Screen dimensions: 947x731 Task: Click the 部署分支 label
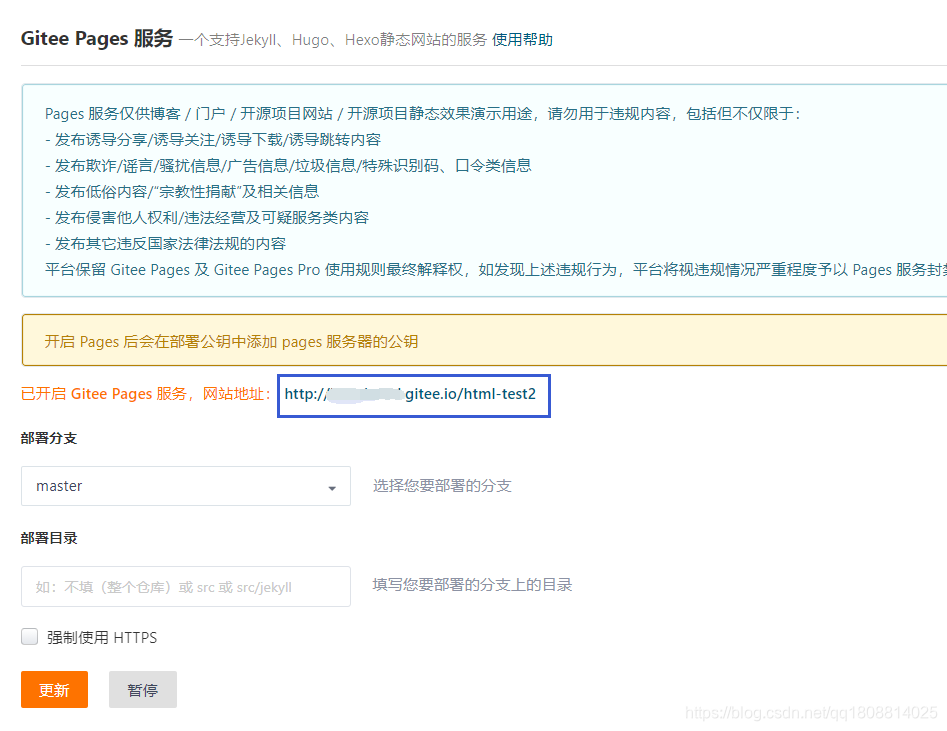(49, 438)
